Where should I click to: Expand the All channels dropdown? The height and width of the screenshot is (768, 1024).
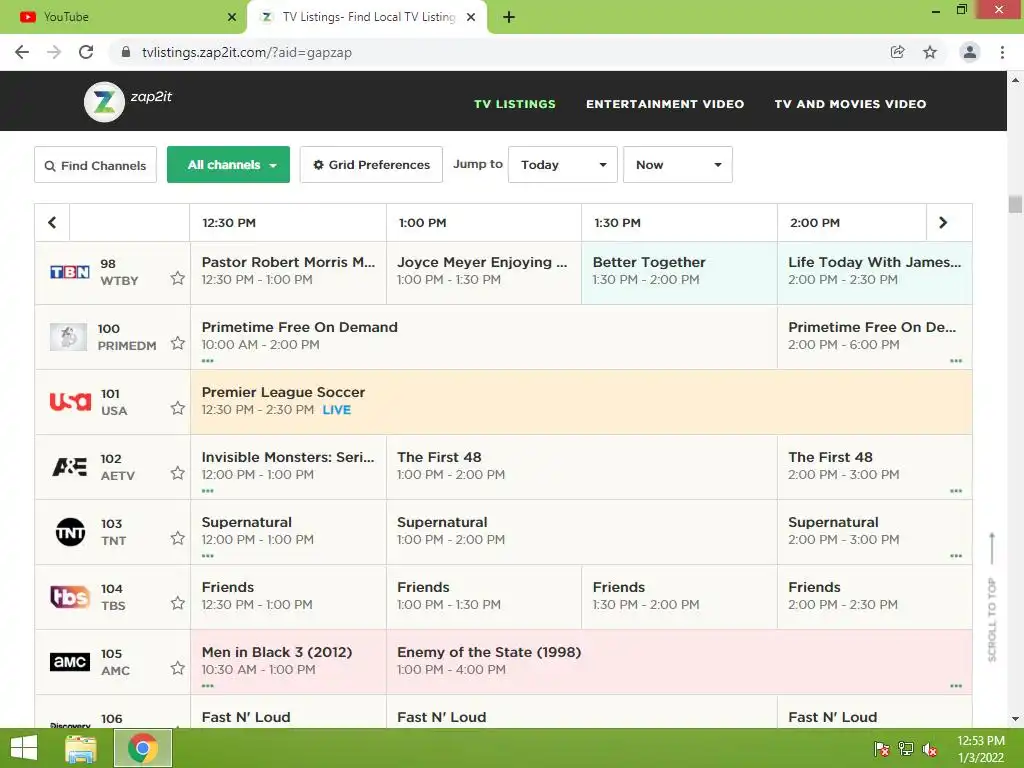coord(229,165)
